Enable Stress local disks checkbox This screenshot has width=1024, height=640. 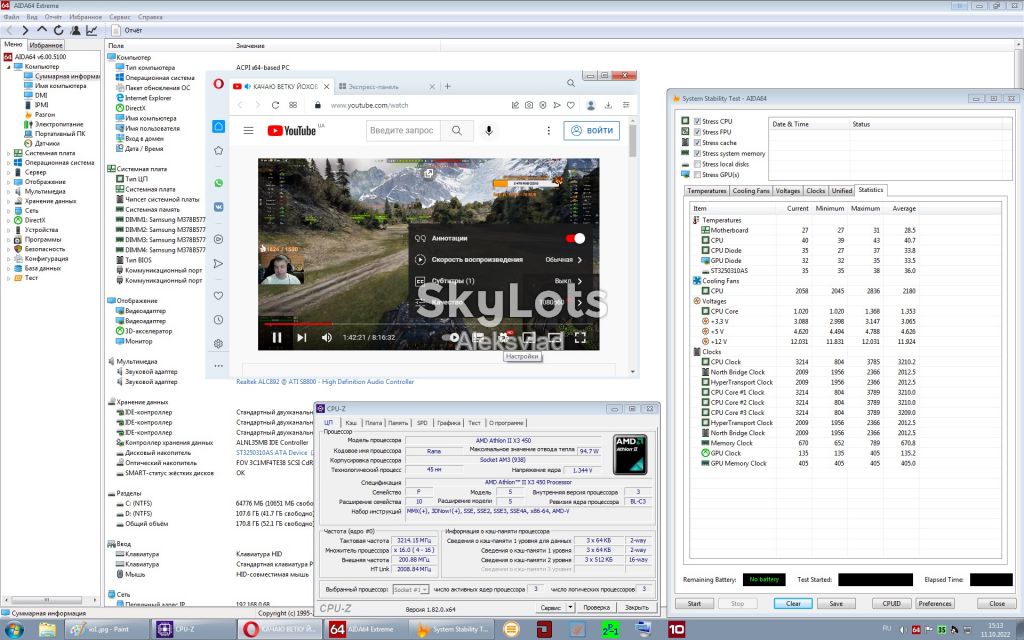pos(697,164)
